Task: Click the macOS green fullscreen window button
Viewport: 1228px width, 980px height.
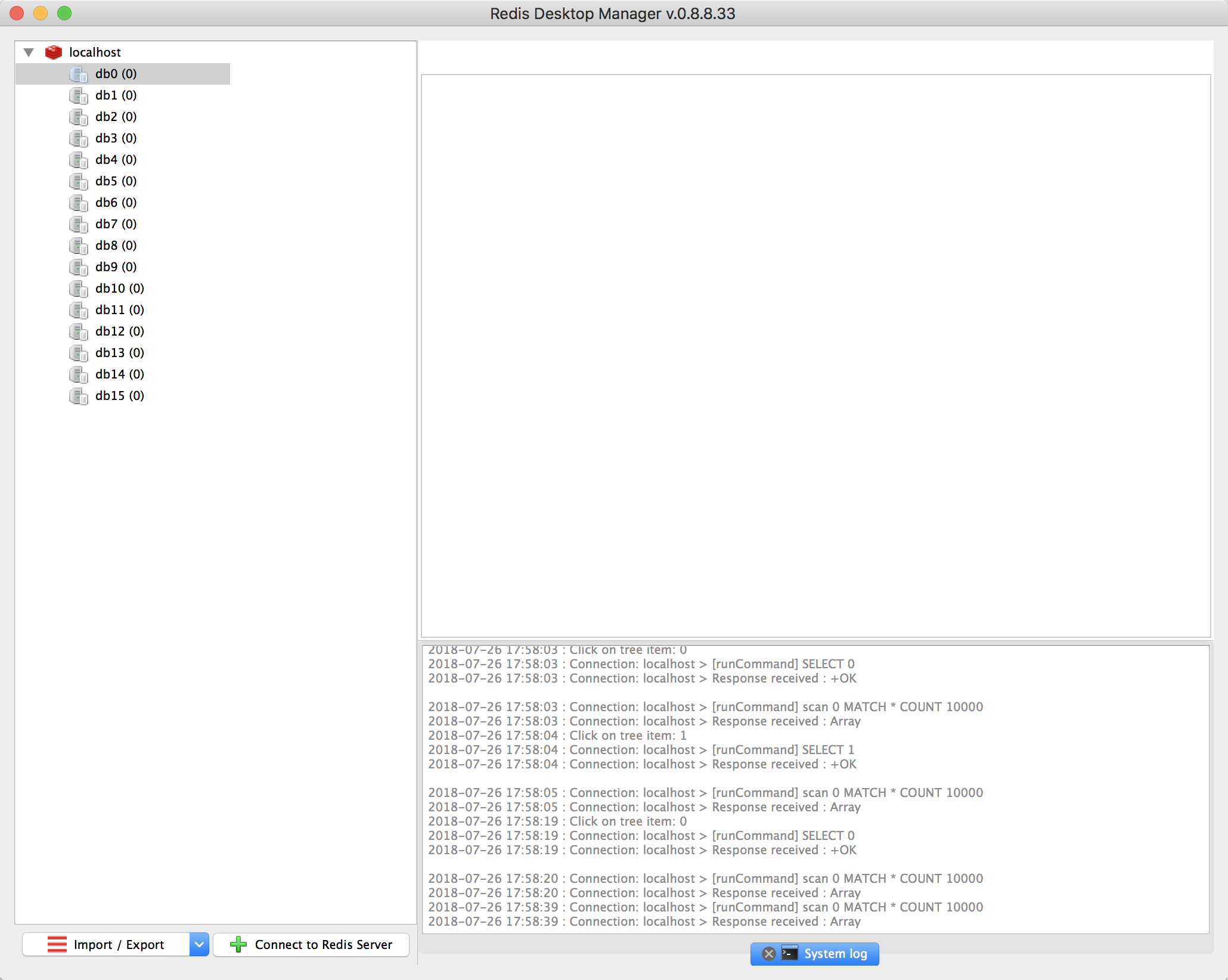Action: [64, 13]
